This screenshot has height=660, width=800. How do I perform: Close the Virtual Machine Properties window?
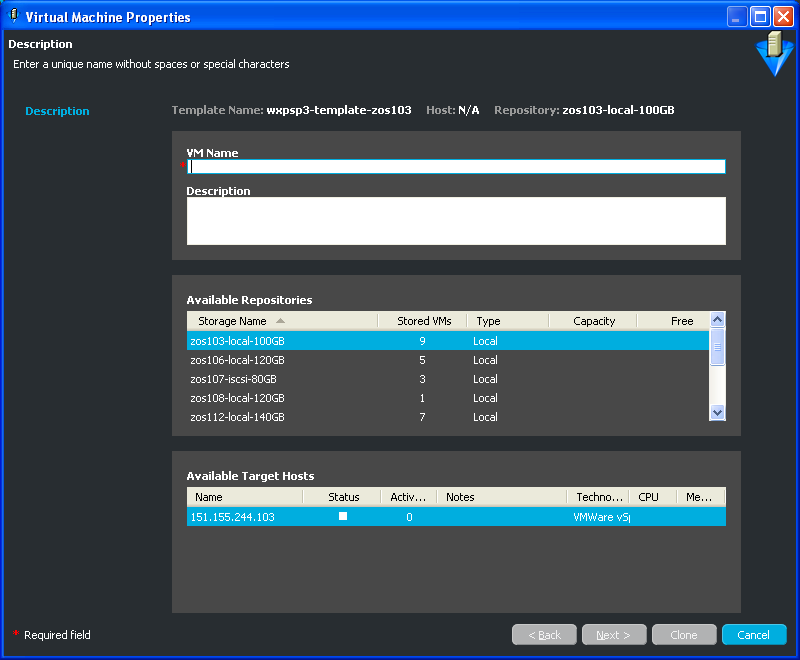(783, 17)
